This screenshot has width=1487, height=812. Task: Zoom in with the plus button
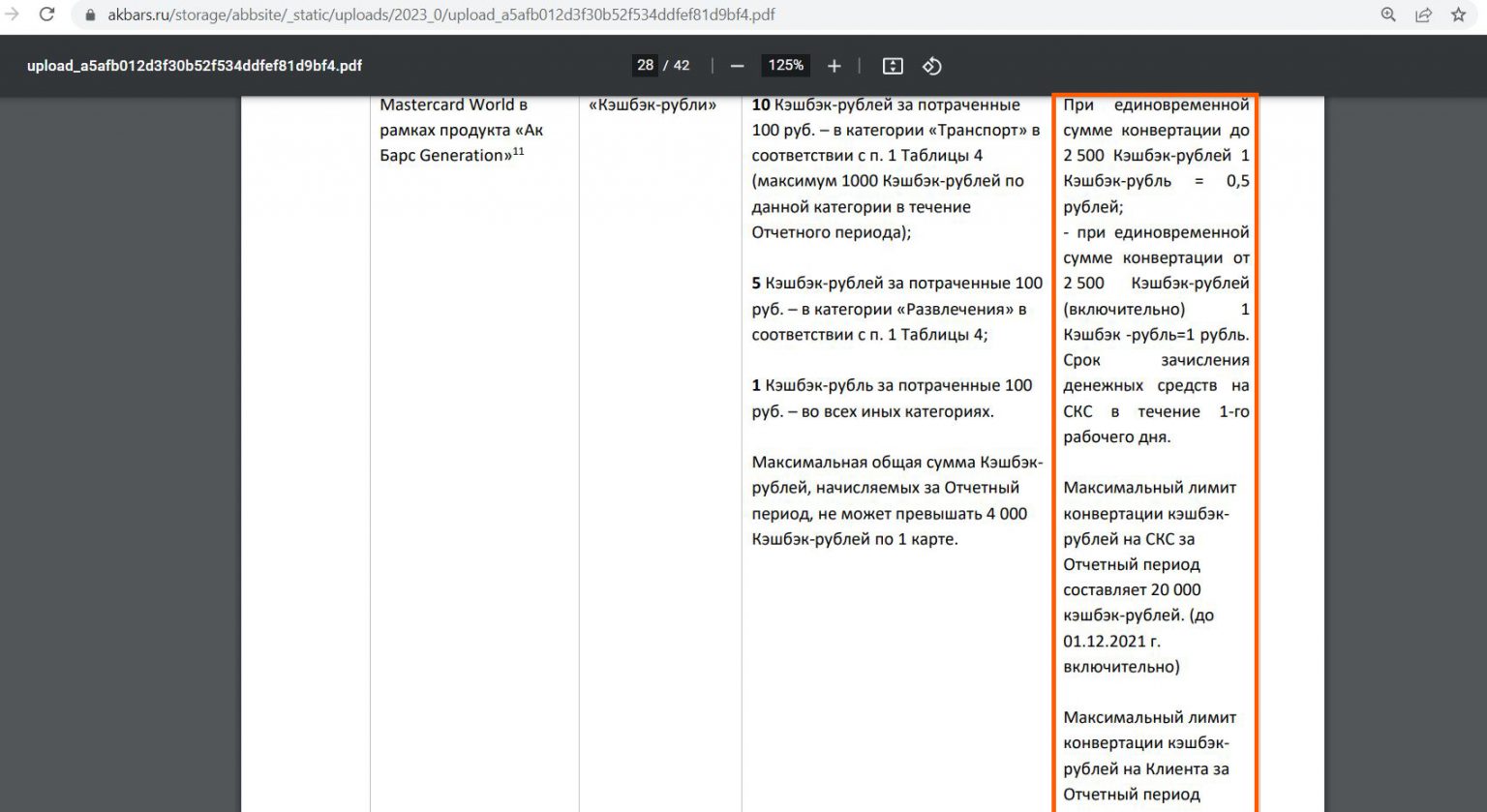pos(835,66)
